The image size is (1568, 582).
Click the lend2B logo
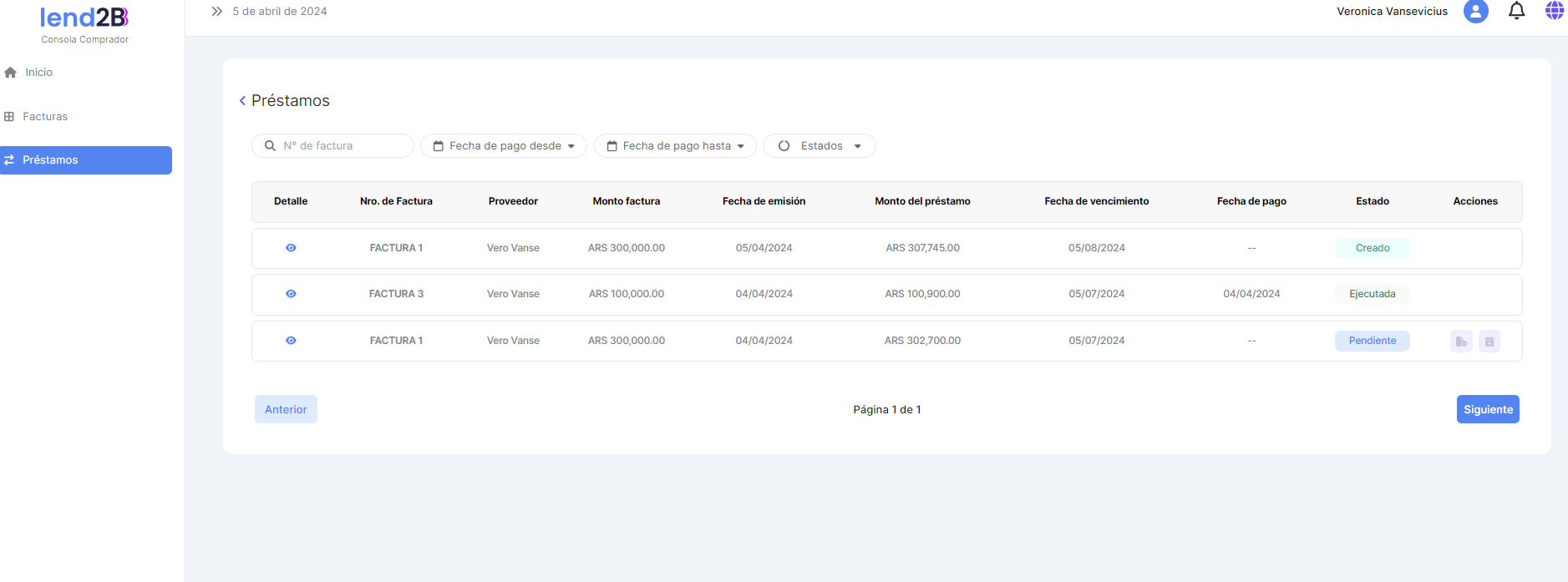coord(84,18)
